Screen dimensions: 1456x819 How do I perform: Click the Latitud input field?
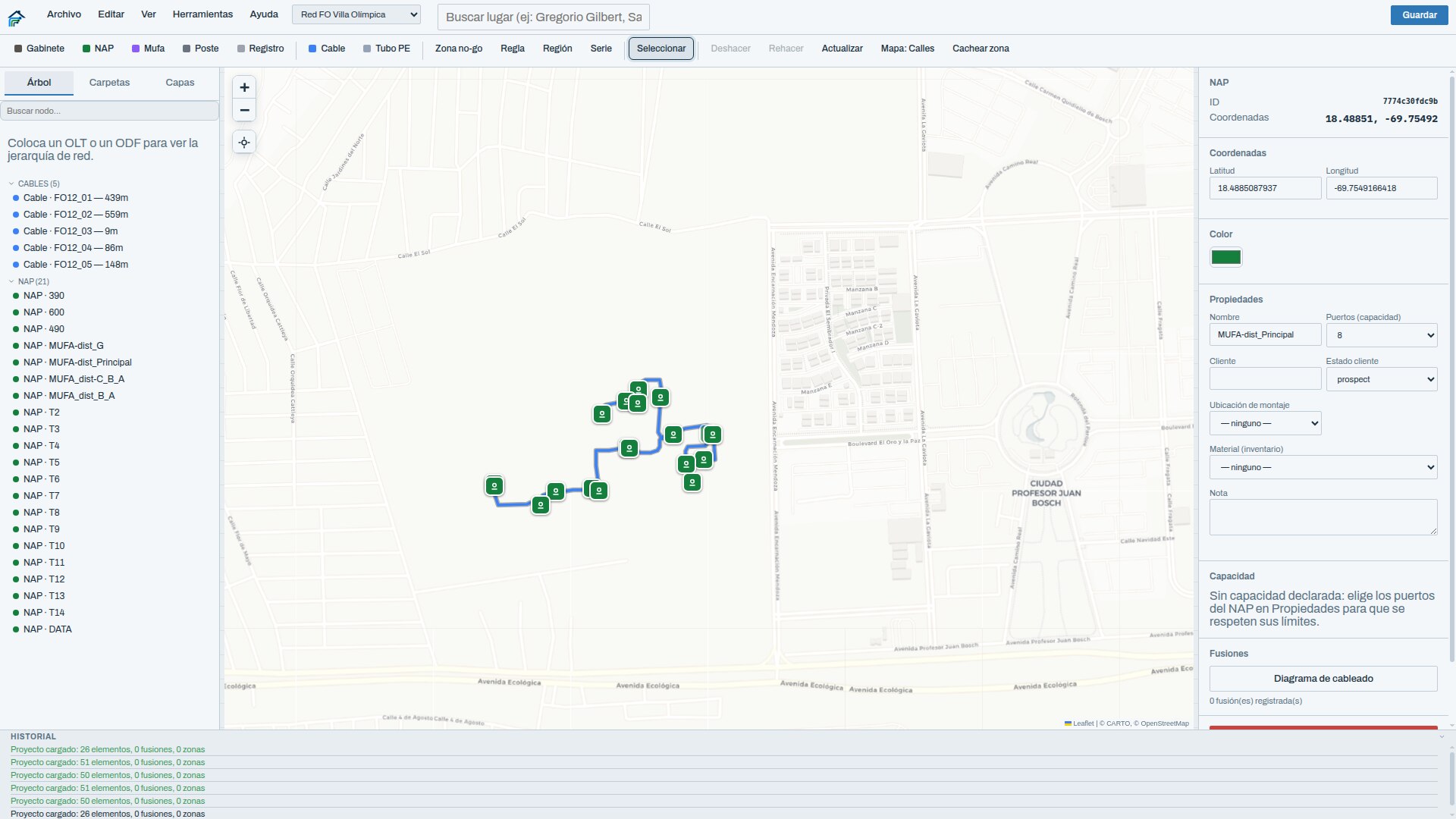click(1265, 188)
